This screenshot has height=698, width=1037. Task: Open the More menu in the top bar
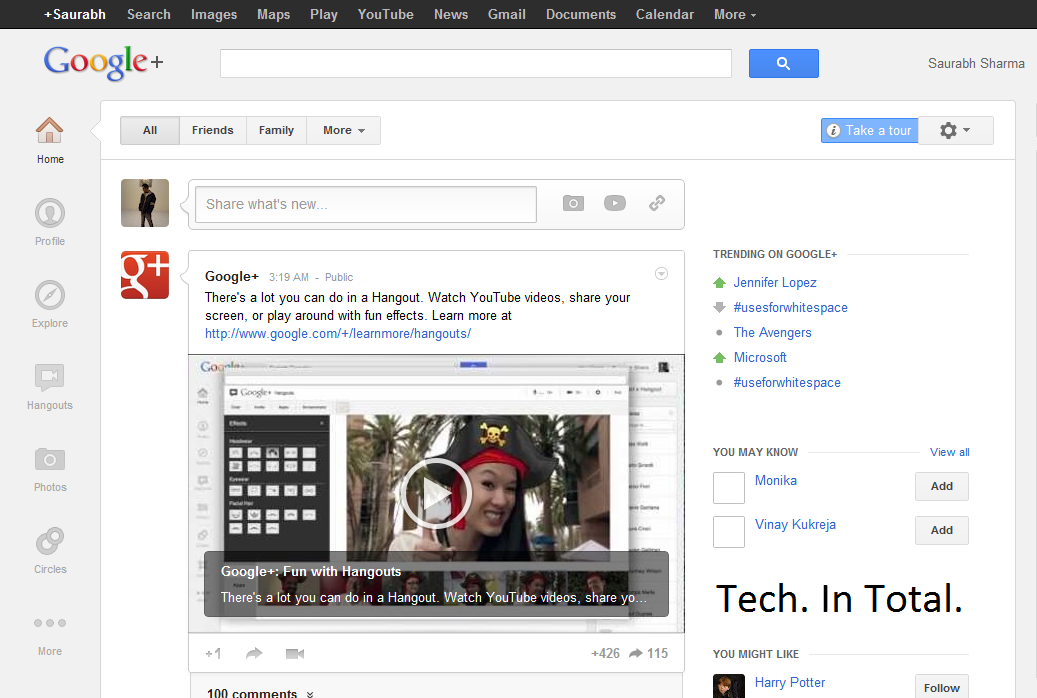pos(735,15)
